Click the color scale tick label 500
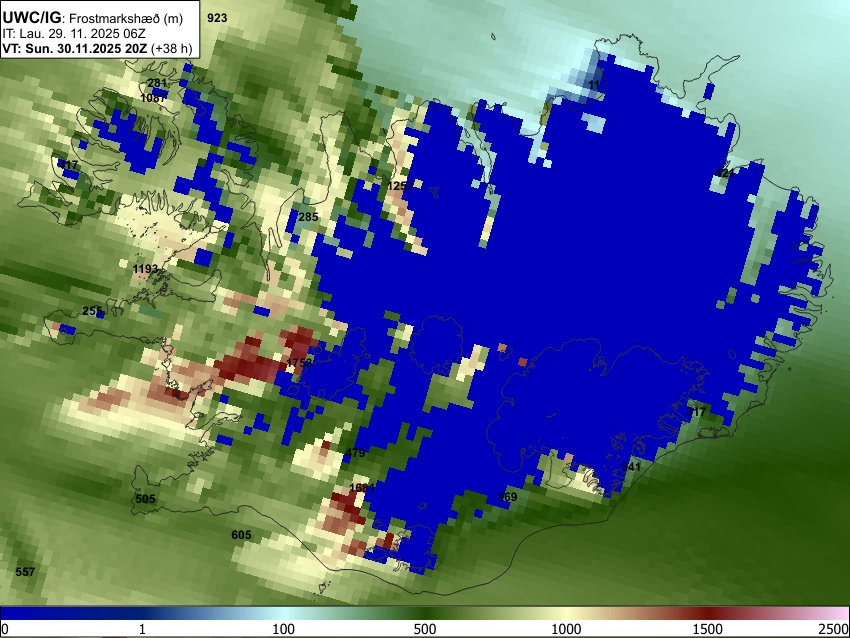The image size is (850, 638). point(425,629)
